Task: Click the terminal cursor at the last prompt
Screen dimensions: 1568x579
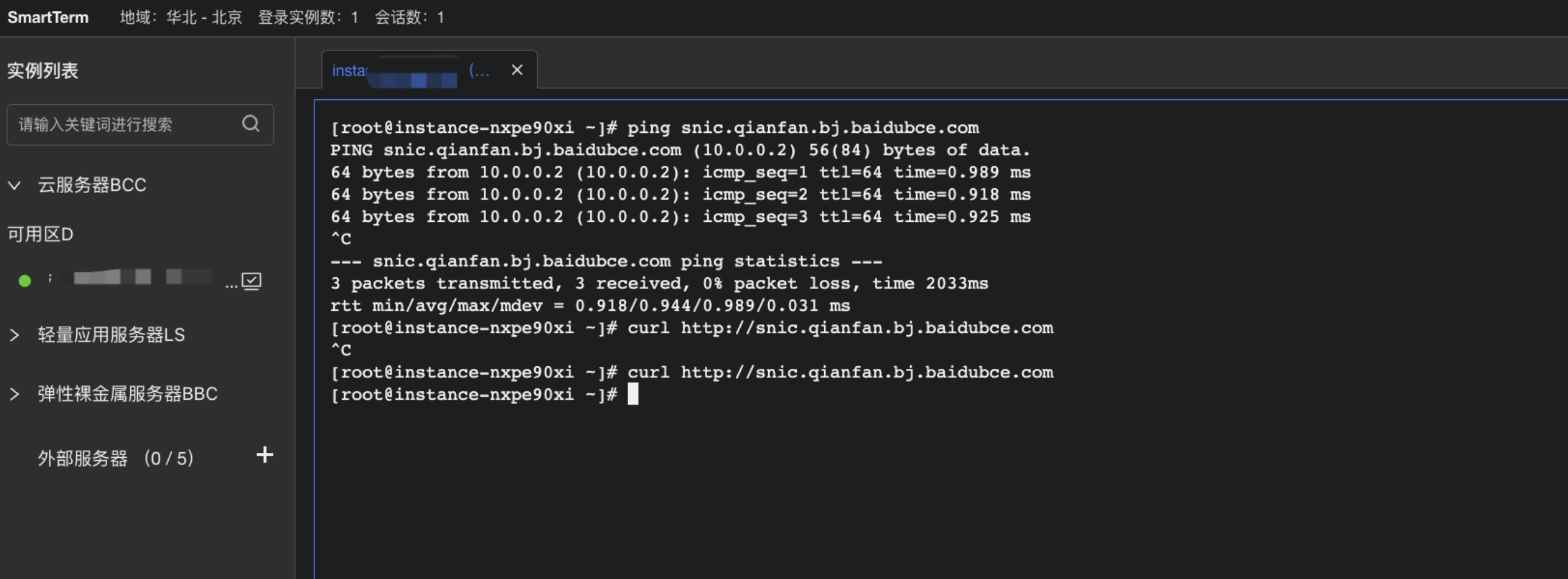Action: tap(633, 394)
